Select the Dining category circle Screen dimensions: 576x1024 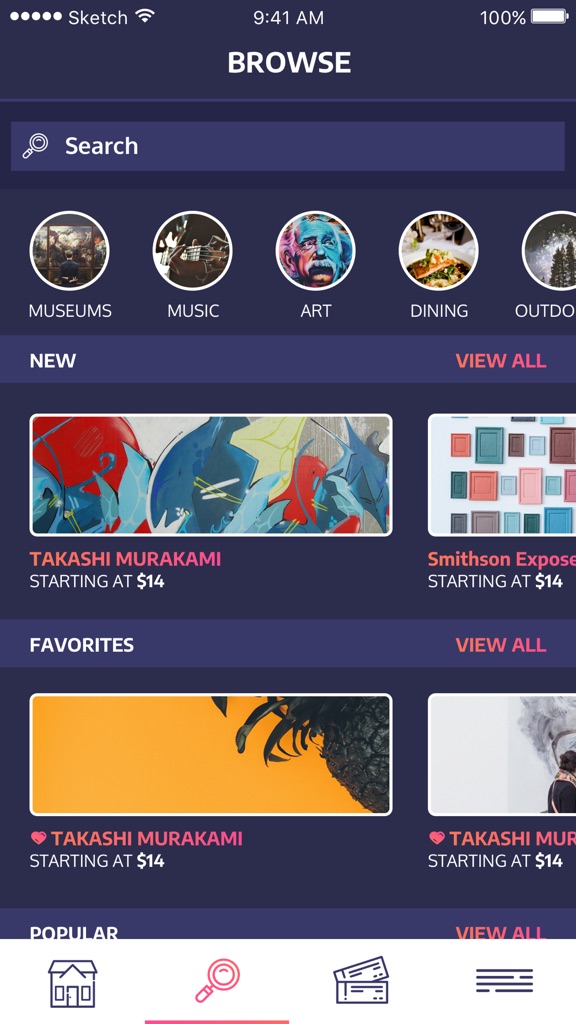pyautogui.click(x=439, y=251)
